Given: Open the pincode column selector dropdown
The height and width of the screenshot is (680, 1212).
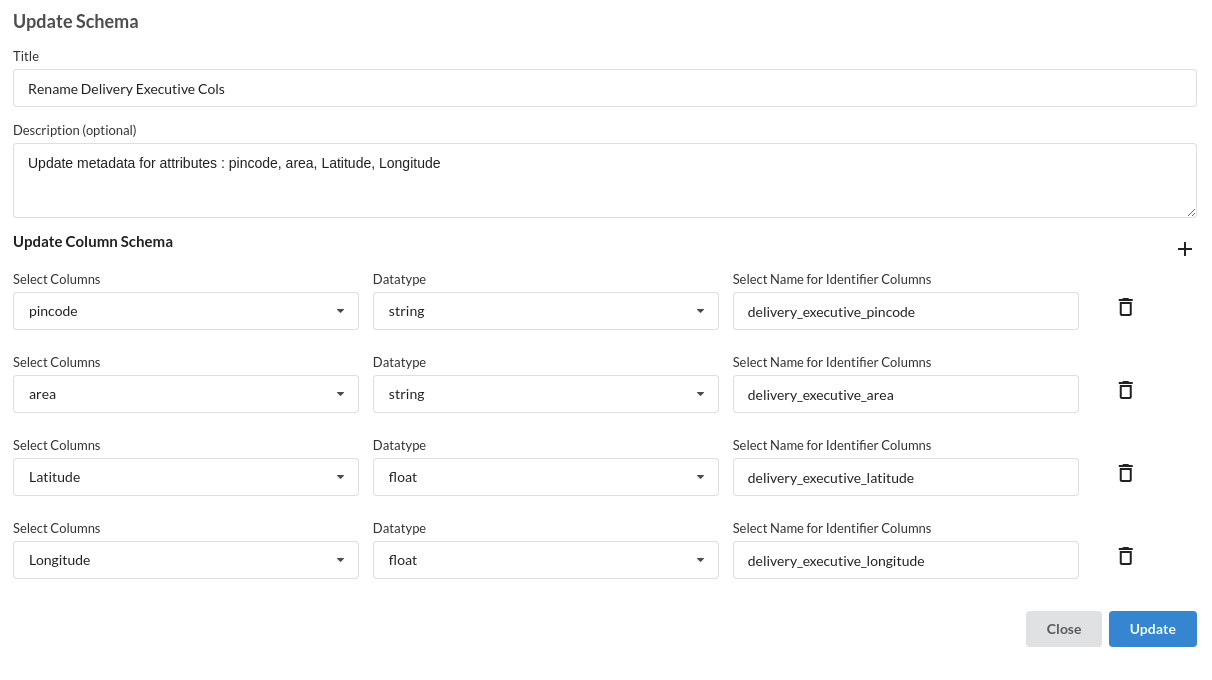Looking at the screenshot, I should (x=186, y=311).
